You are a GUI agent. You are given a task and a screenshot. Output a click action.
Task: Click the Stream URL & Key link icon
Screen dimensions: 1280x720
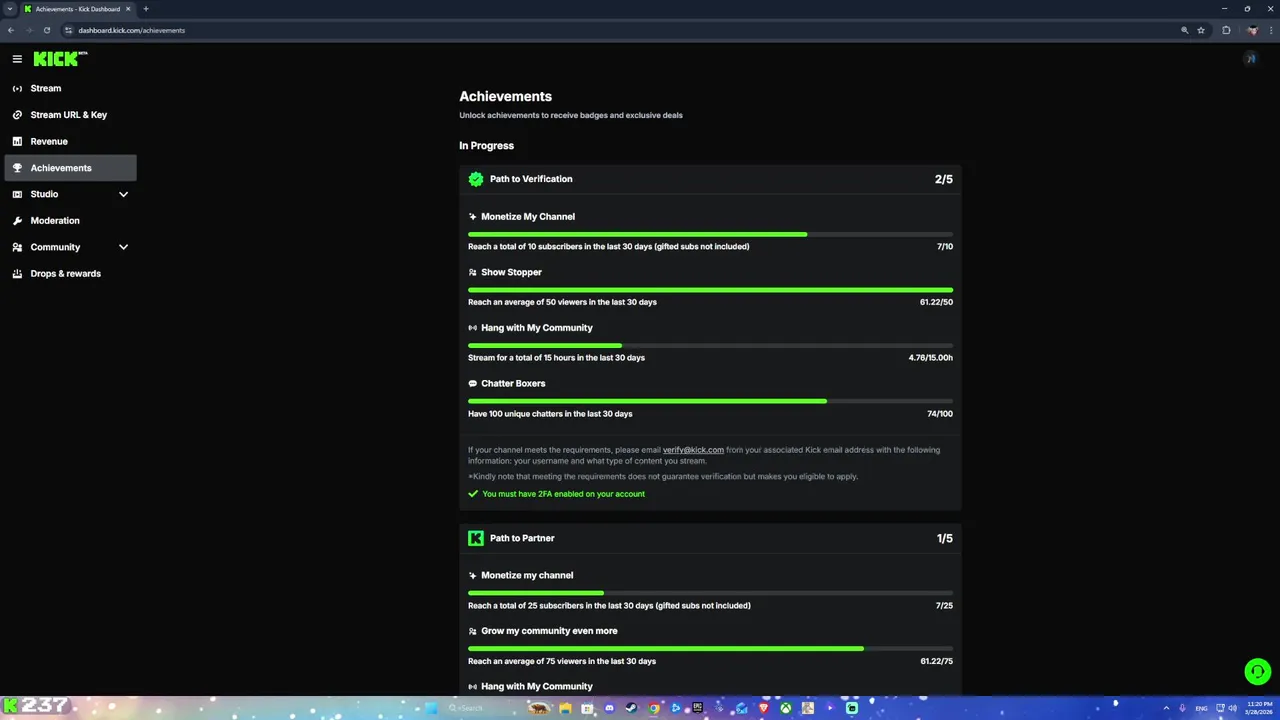pyautogui.click(x=17, y=115)
